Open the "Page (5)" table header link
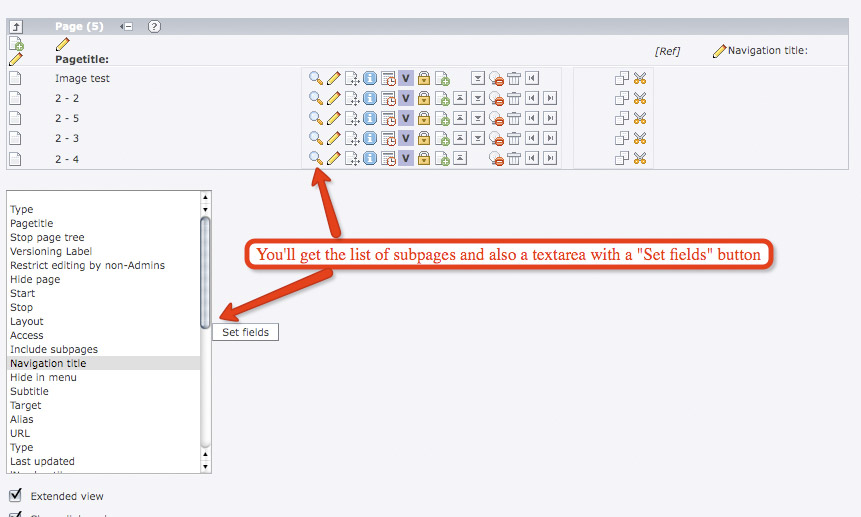This screenshot has height=517, width=861. pos(79,27)
